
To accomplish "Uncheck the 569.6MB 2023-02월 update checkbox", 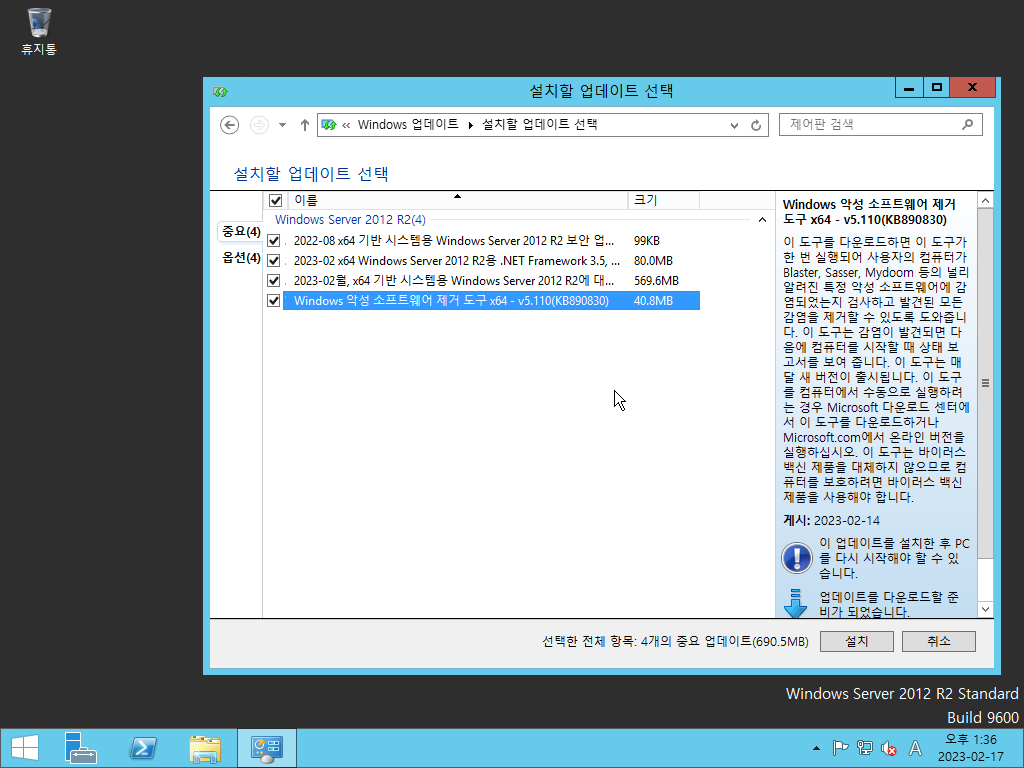I will [274, 281].
